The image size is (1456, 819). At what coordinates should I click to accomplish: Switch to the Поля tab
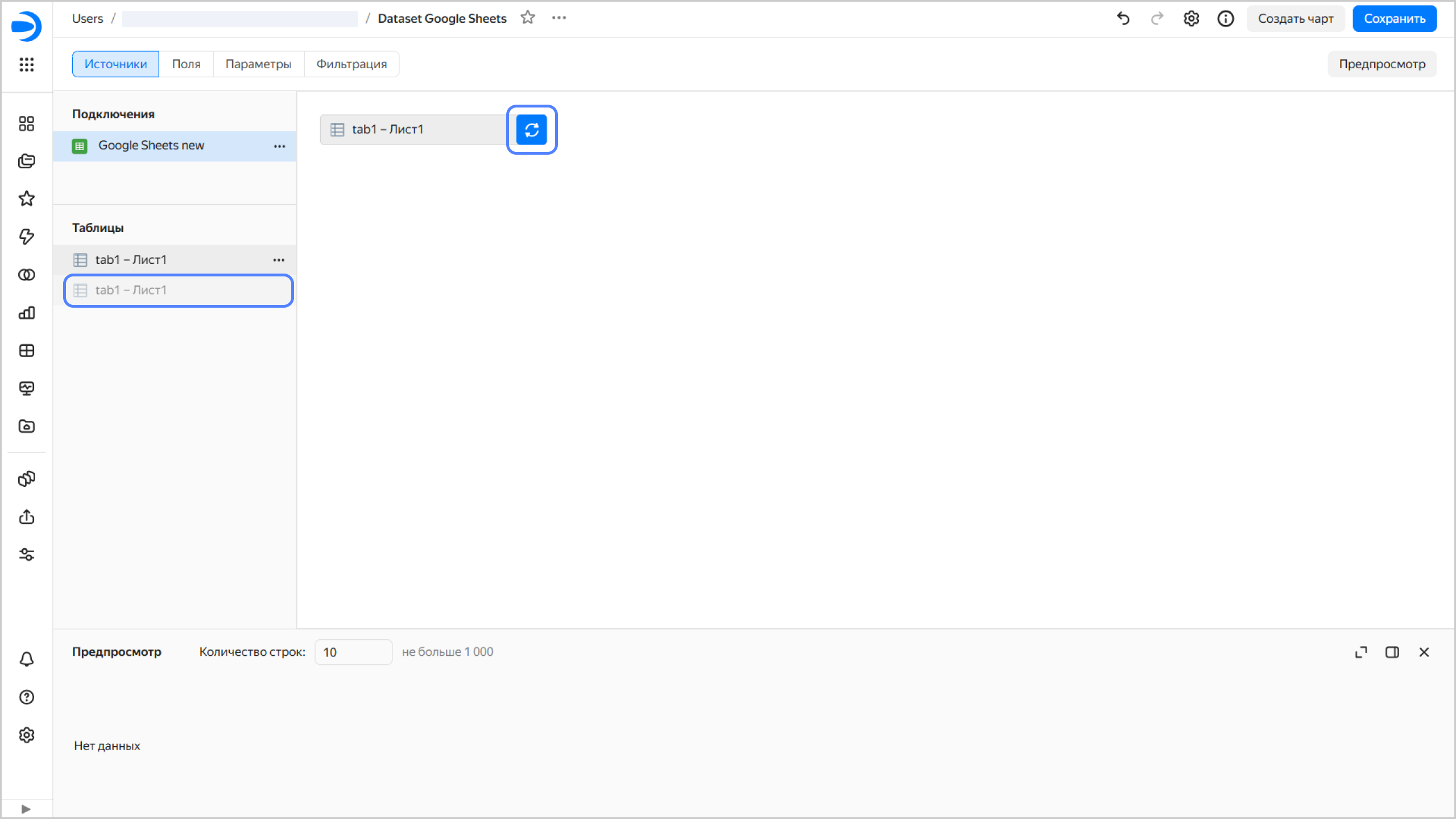click(x=186, y=64)
